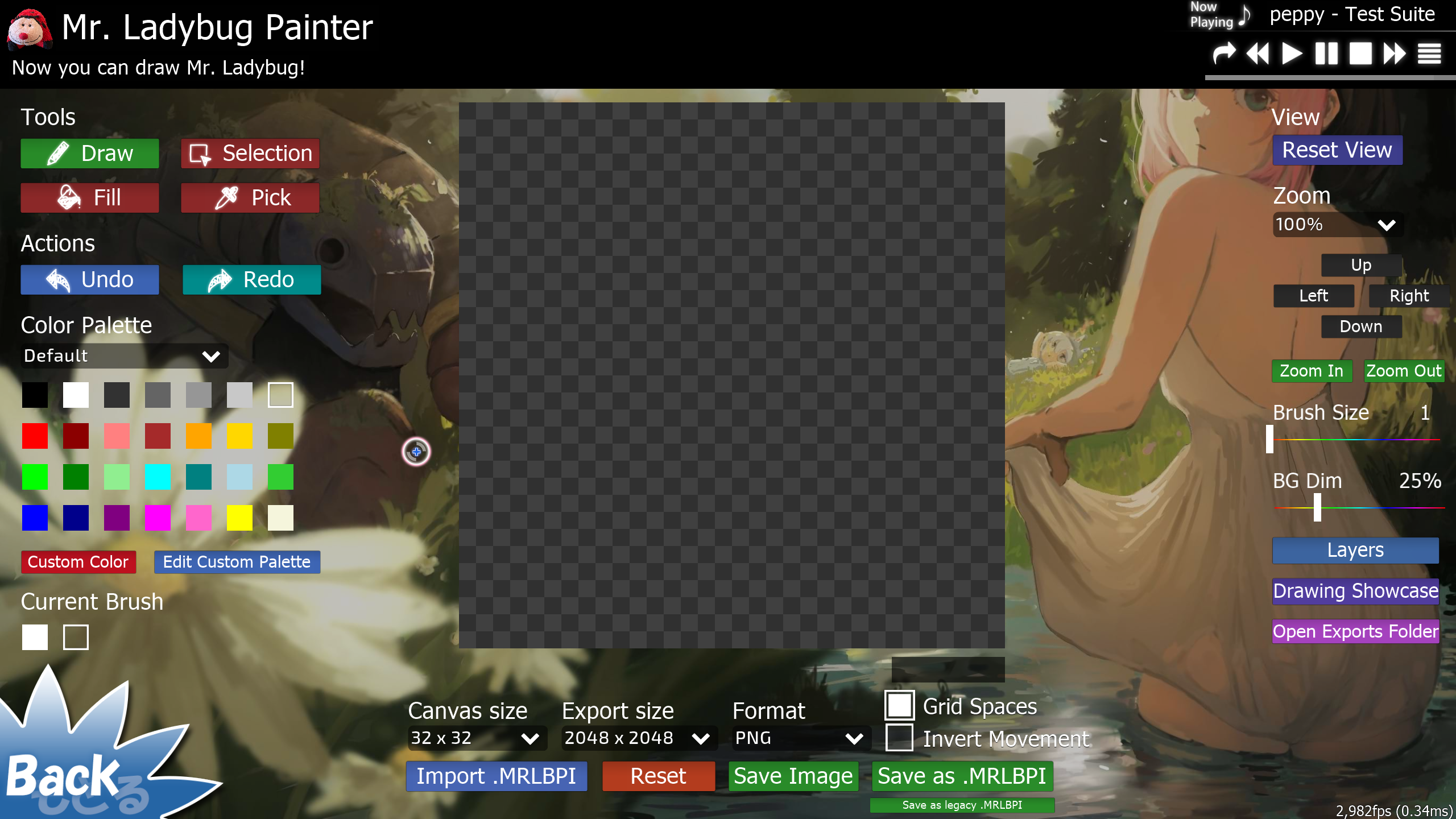Image resolution: width=1456 pixels, height=819 pixels.
Task: Click the checkered drawing canvas
Action: [x=732, y=375]
